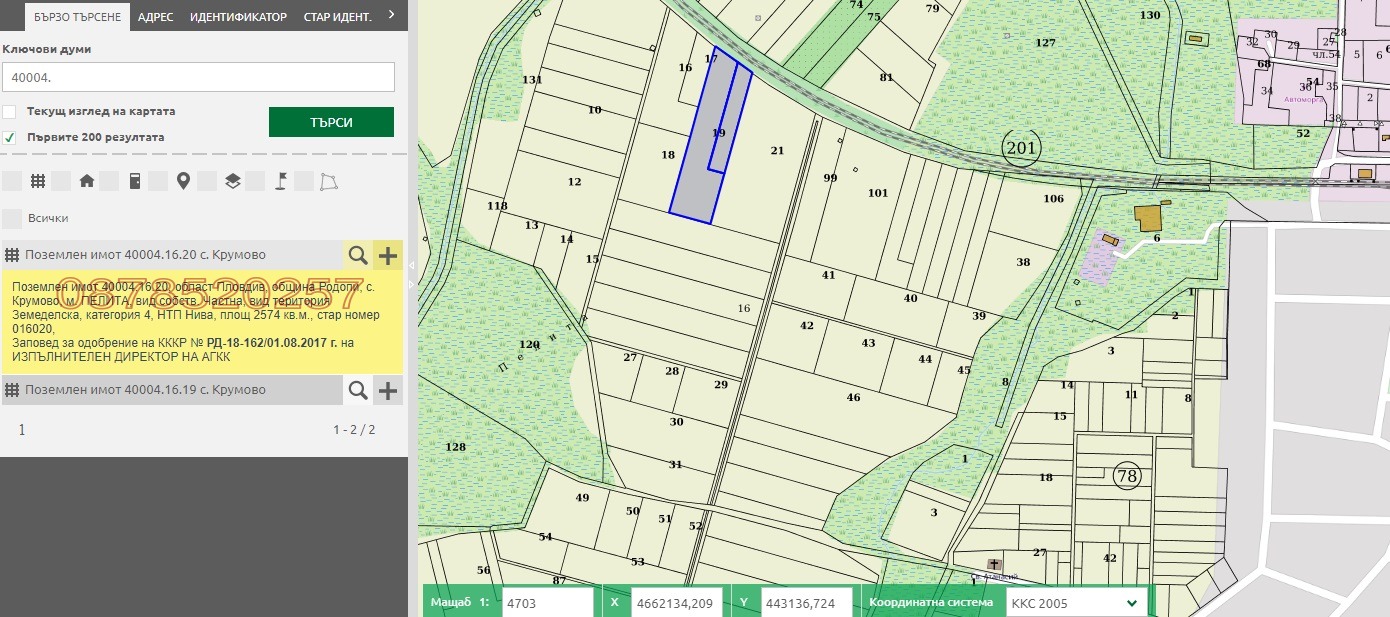
Task: Zoom to parcel 40004.16.20 with magnifier icon
Action: (358, 256)
